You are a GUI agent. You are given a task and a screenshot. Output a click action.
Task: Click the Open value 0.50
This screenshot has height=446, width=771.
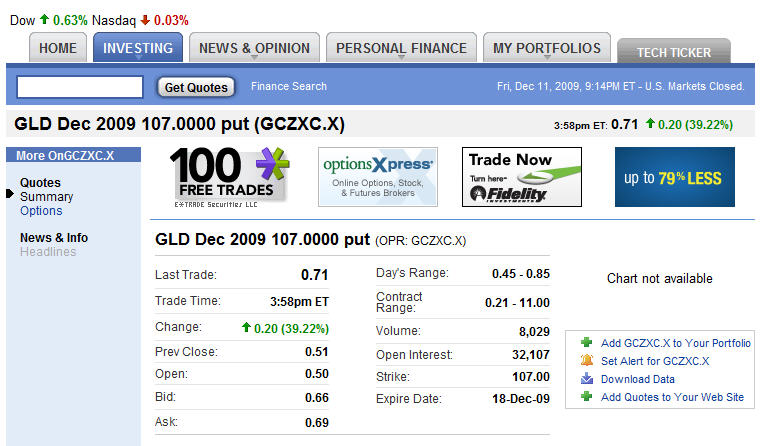coord(317,374)
